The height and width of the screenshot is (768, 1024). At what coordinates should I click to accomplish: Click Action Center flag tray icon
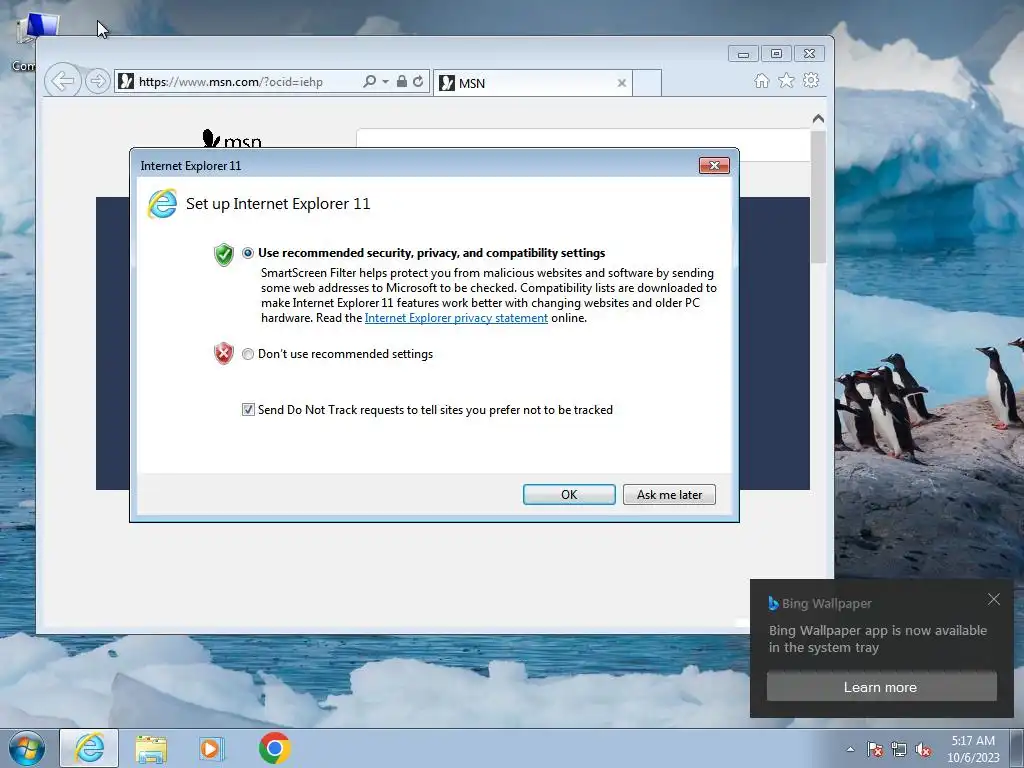(x=874, y=749)
